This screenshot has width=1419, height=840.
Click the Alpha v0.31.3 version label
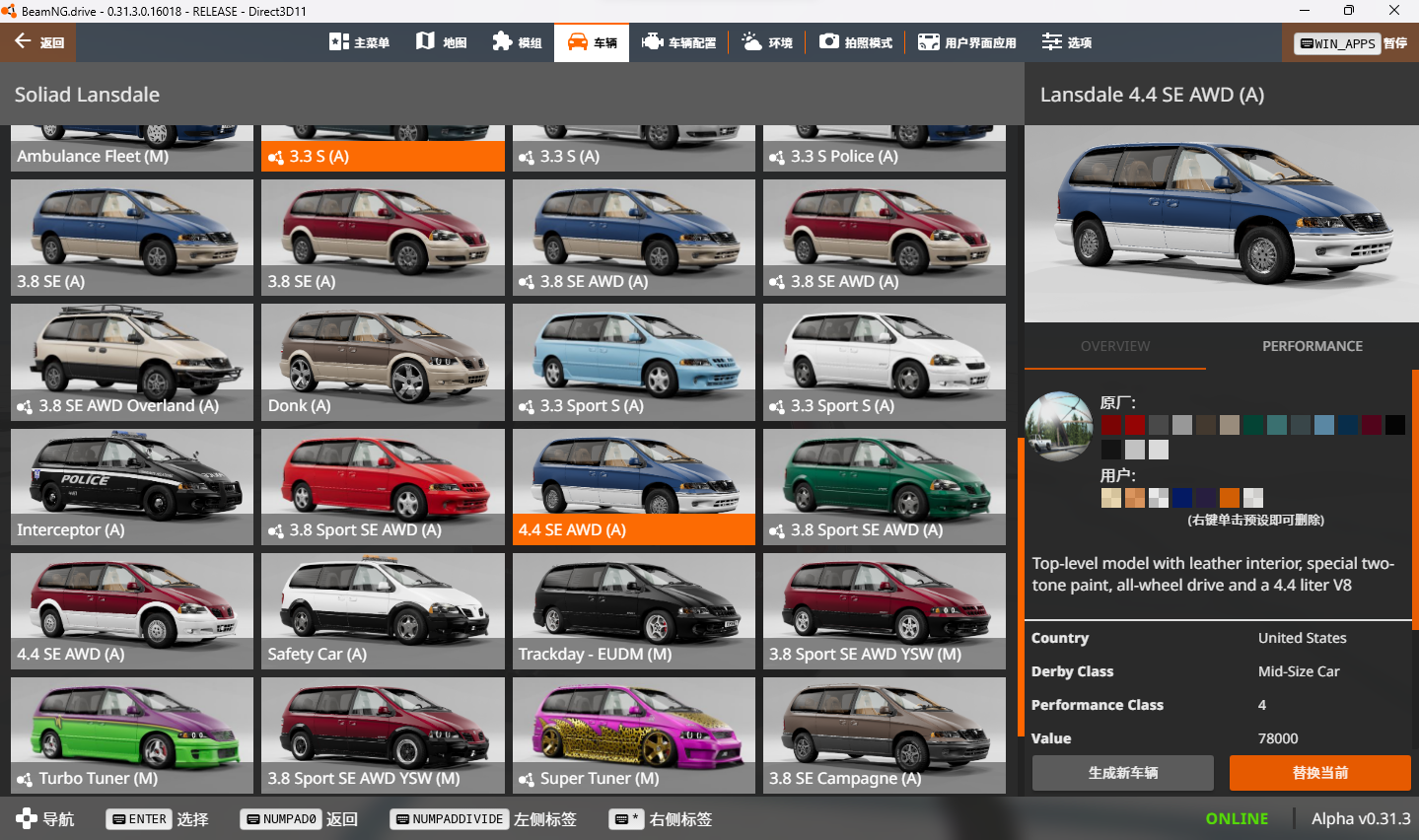click(x=1361, y=819)
